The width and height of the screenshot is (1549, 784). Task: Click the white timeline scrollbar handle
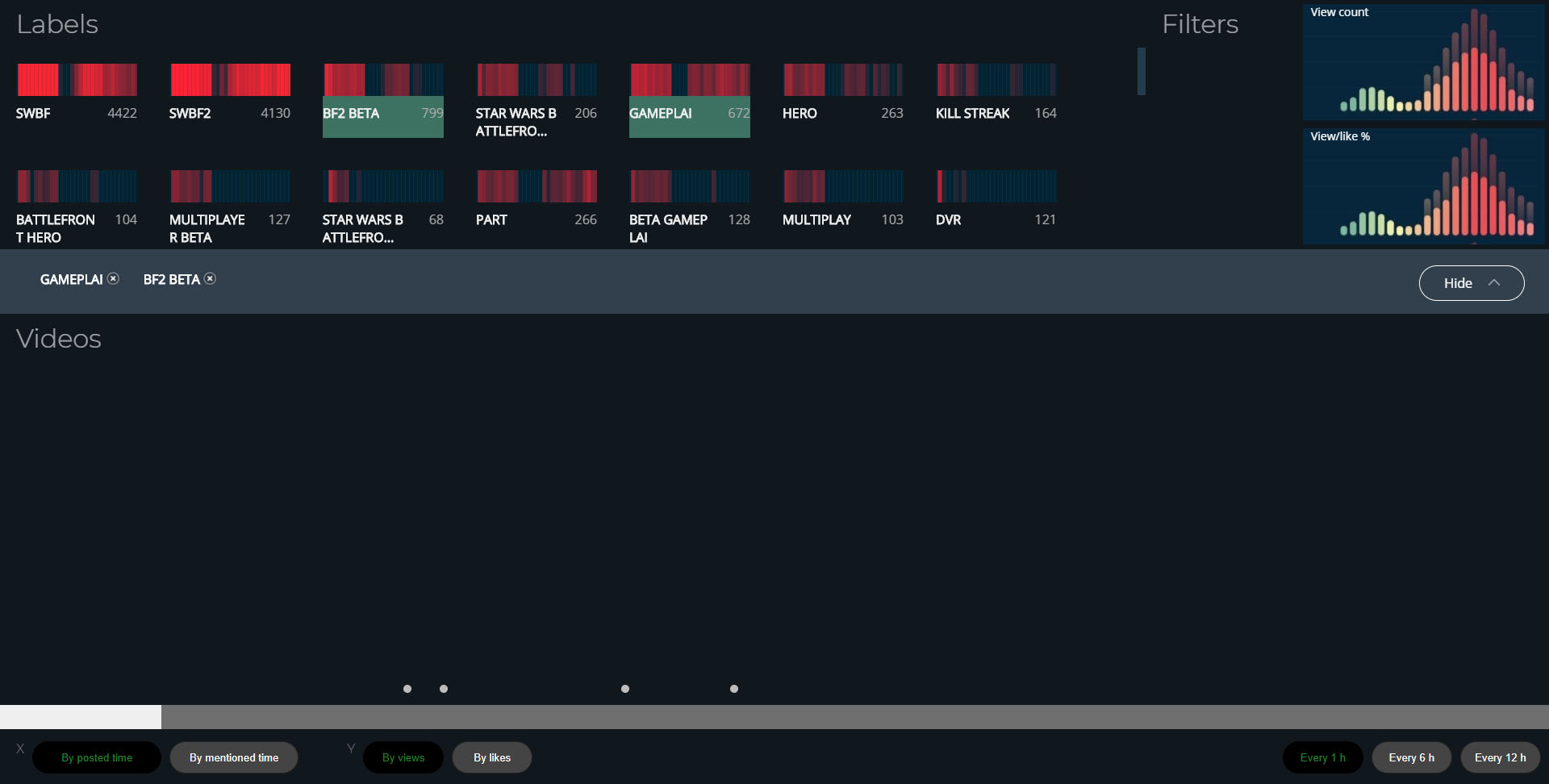[81, 717]
